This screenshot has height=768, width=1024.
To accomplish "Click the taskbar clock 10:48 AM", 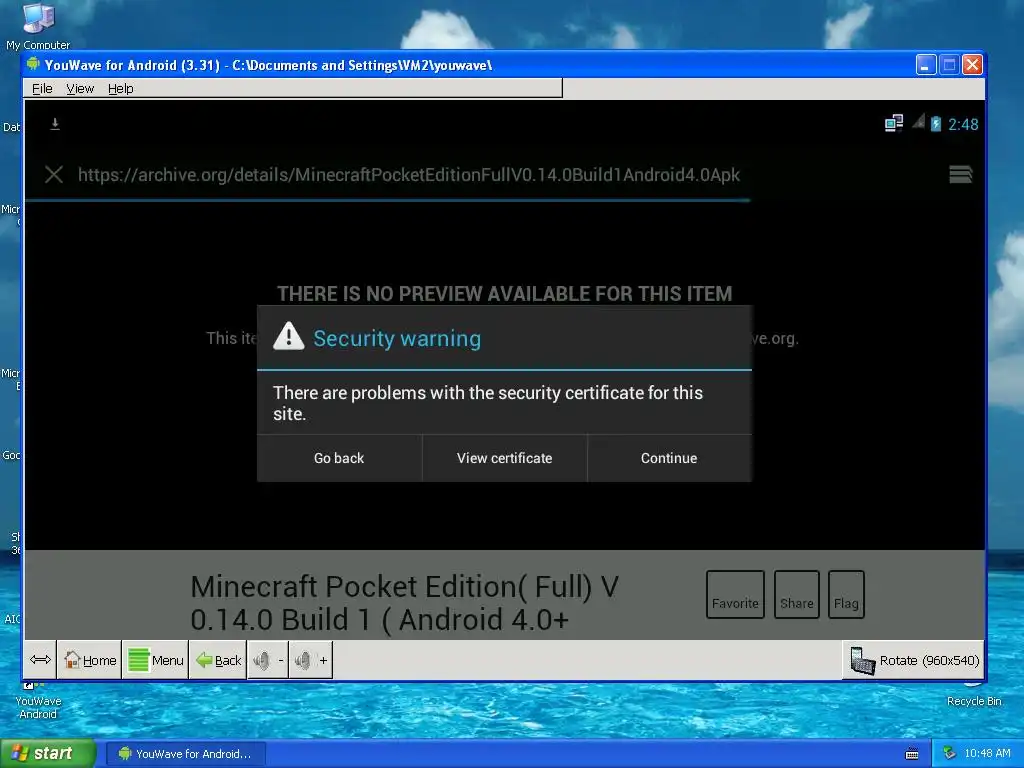I will tap(987, 754).
